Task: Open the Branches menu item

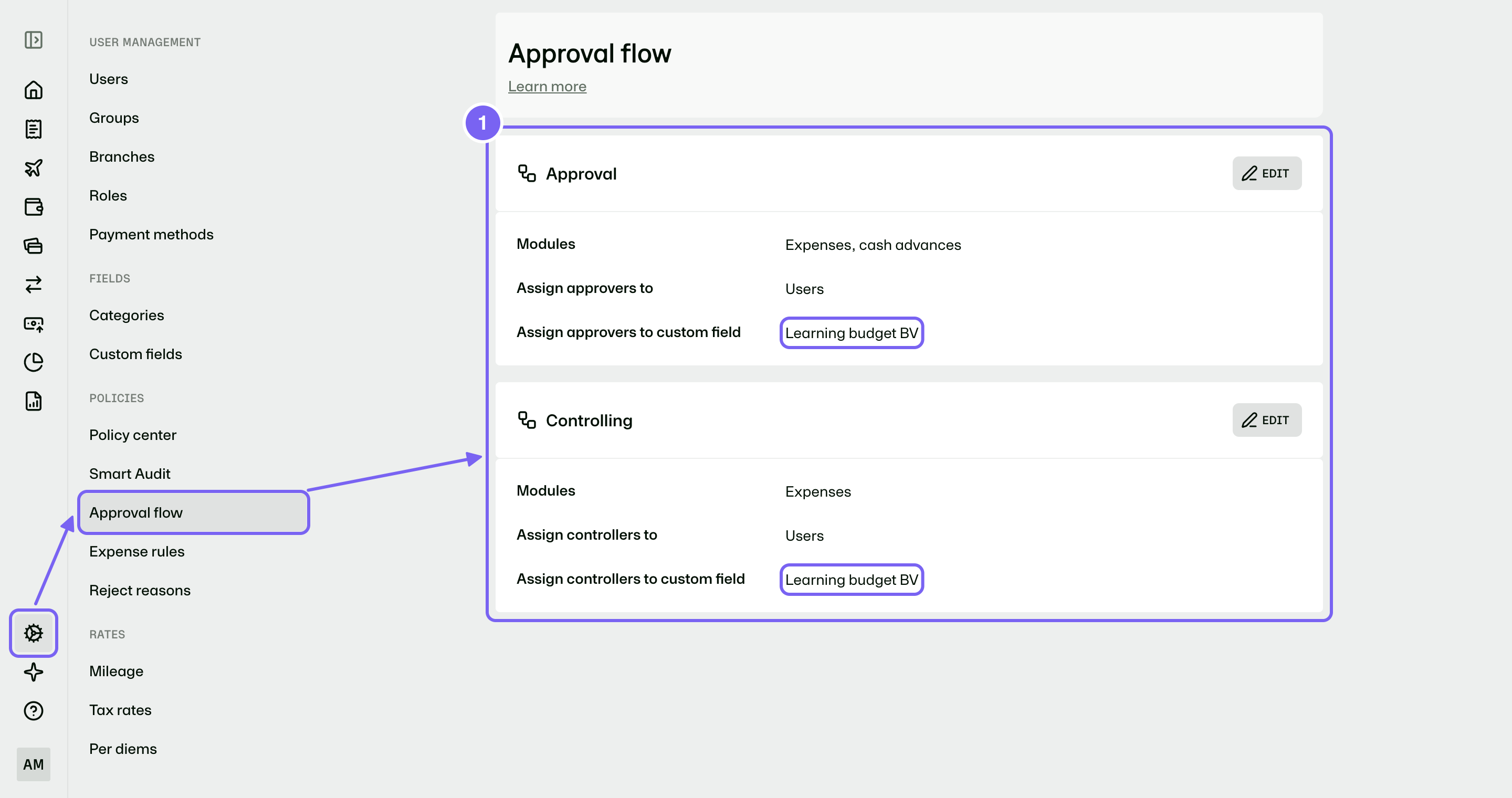Action: click(121, 156)
